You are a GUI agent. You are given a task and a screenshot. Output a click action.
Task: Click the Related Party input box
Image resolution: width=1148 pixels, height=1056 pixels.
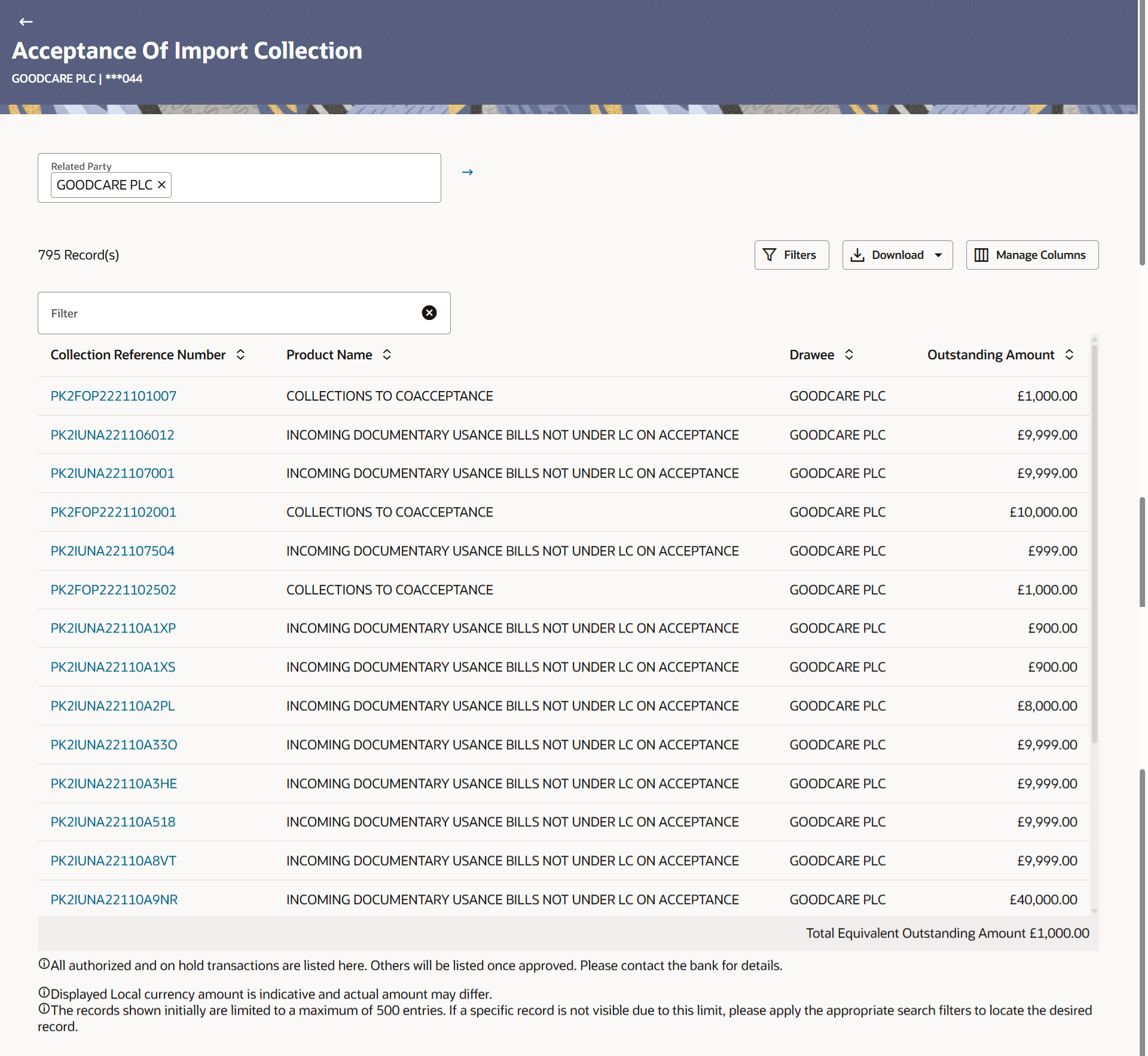305,185
